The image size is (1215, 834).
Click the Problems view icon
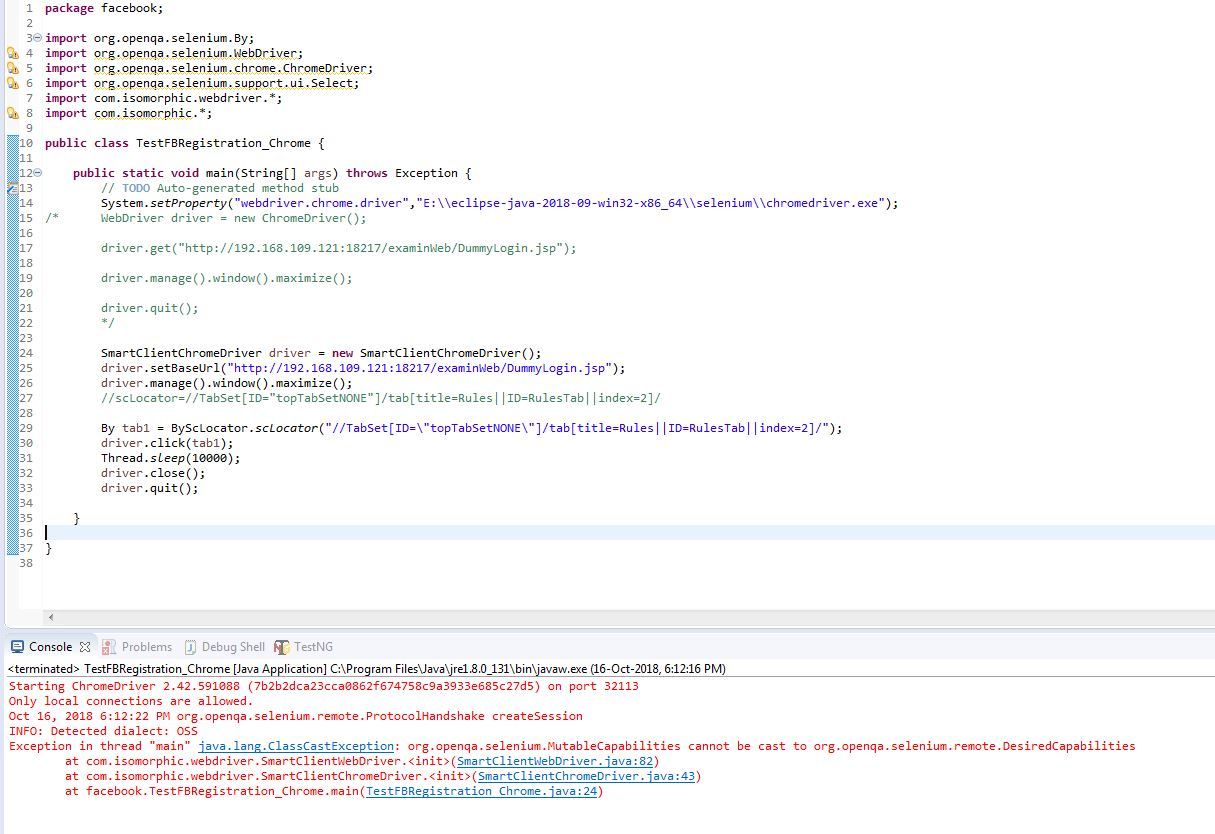[x=109, y=647]
